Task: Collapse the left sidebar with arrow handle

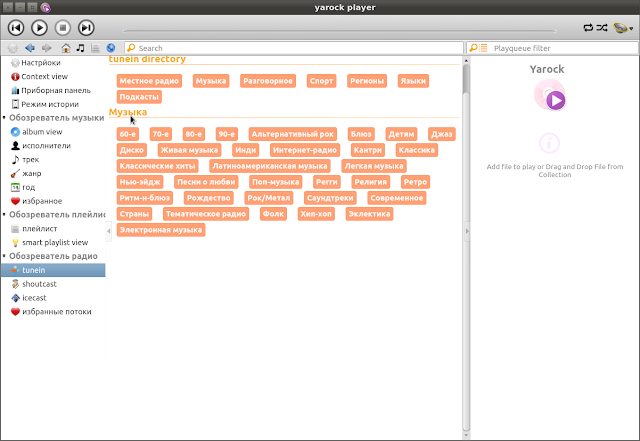Action: click(109, 231)
